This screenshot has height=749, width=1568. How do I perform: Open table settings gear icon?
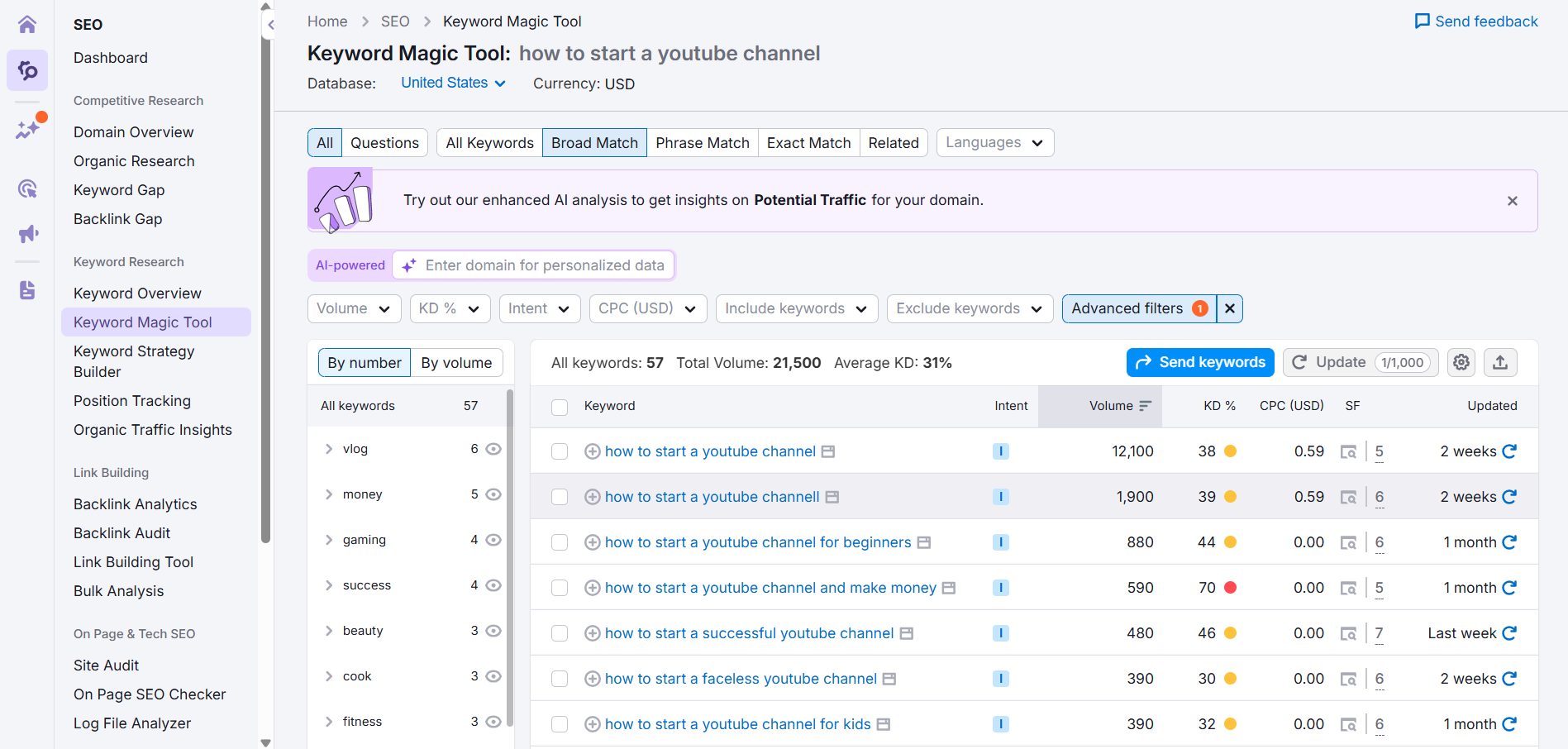click(x=1461, y=362)
